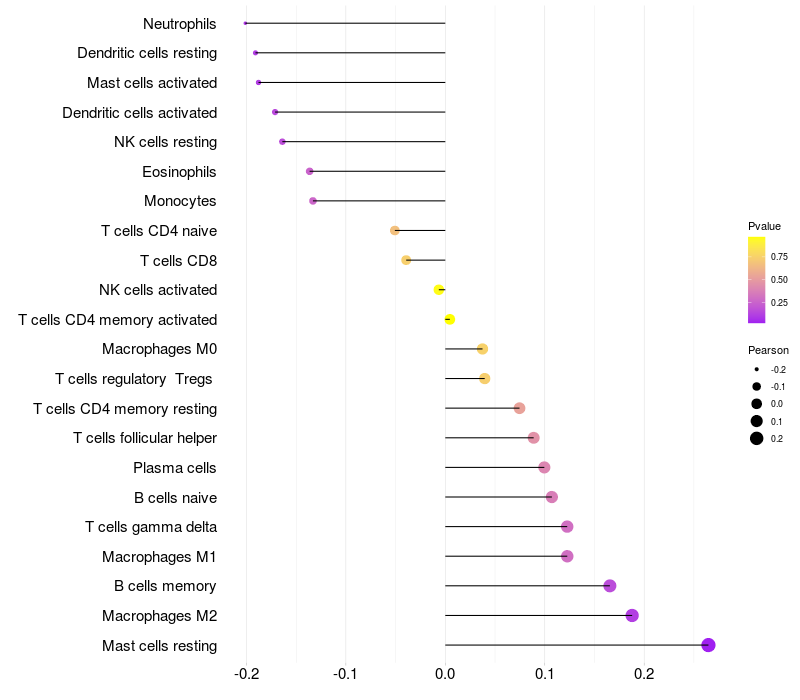The width and height of the screenshot is (800, 700).
Task: Click the Pvalue legend title
Action: [x=764, y=226]
